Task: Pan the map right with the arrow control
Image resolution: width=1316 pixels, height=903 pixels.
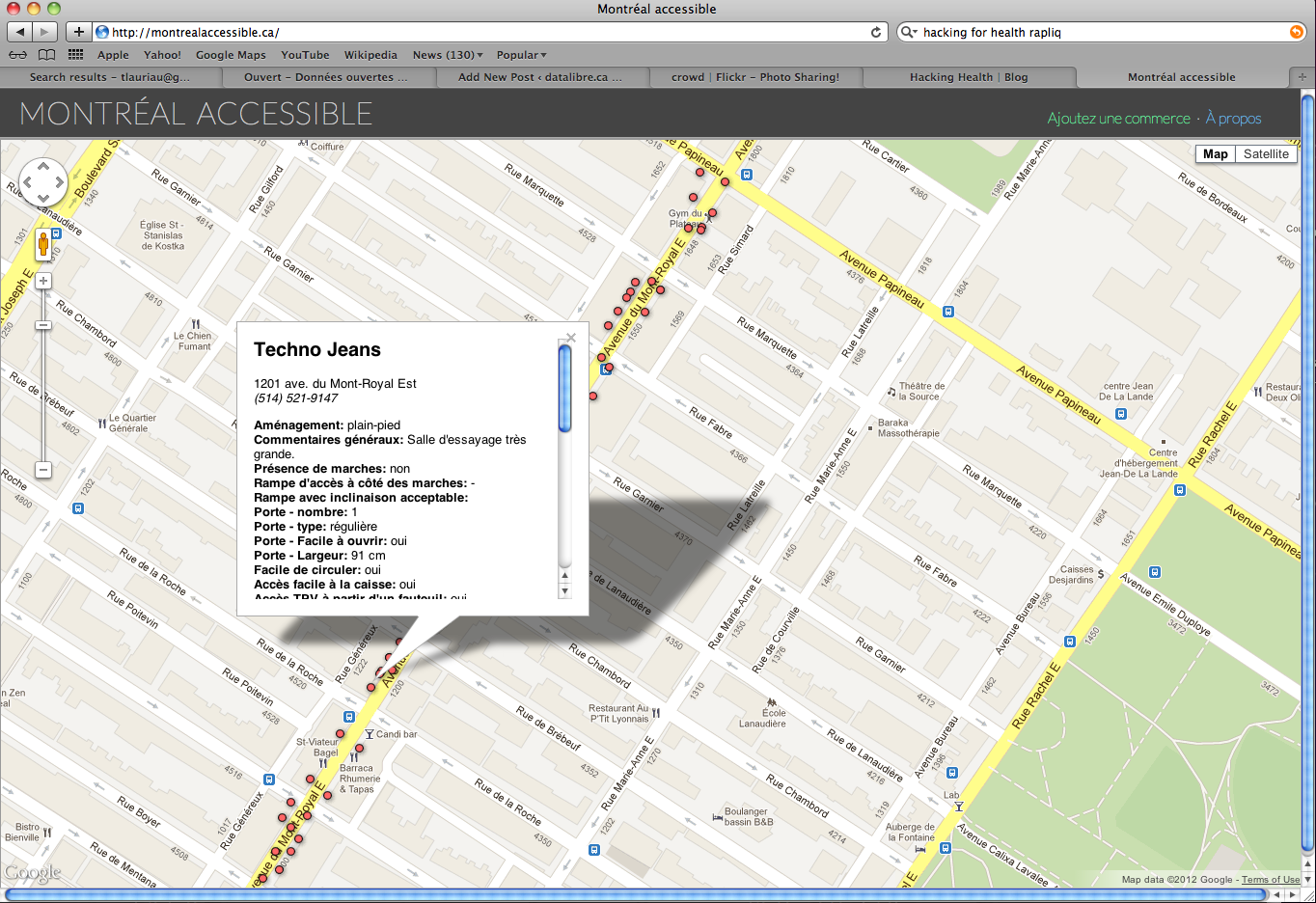Action: point(58,181)
